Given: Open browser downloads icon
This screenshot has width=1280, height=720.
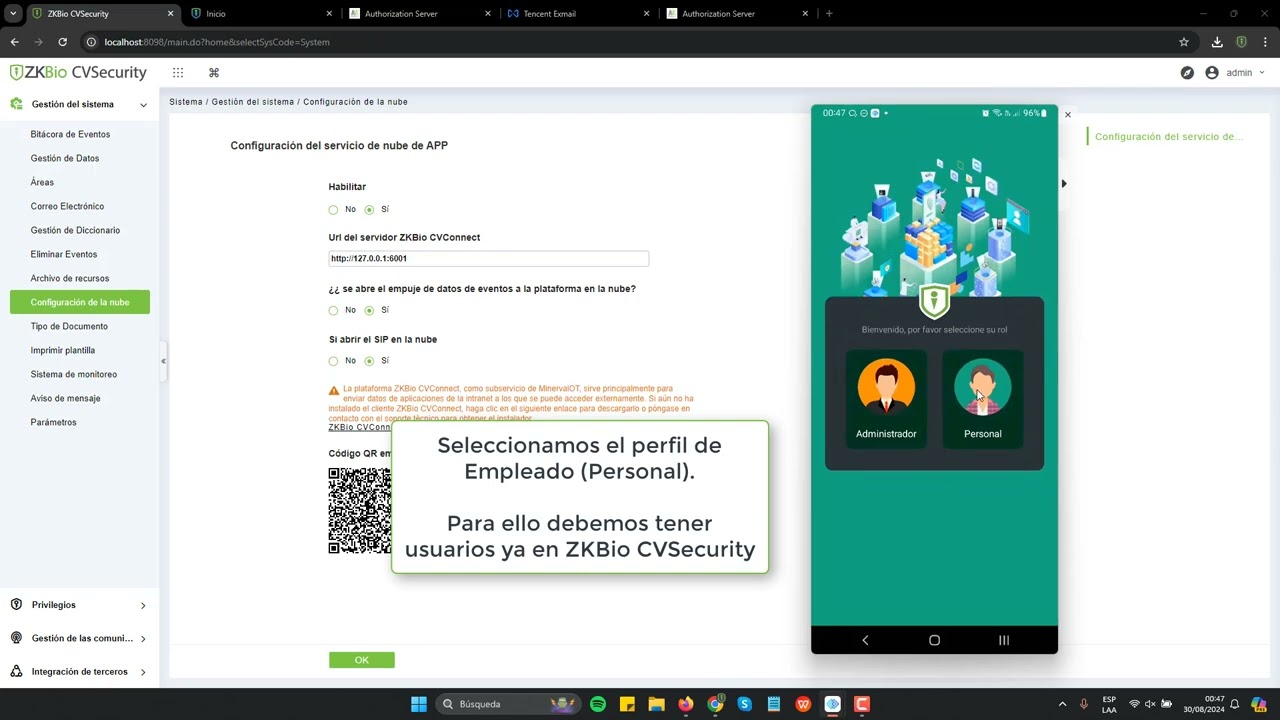Looking at the screenshot, I should 1217,42.
